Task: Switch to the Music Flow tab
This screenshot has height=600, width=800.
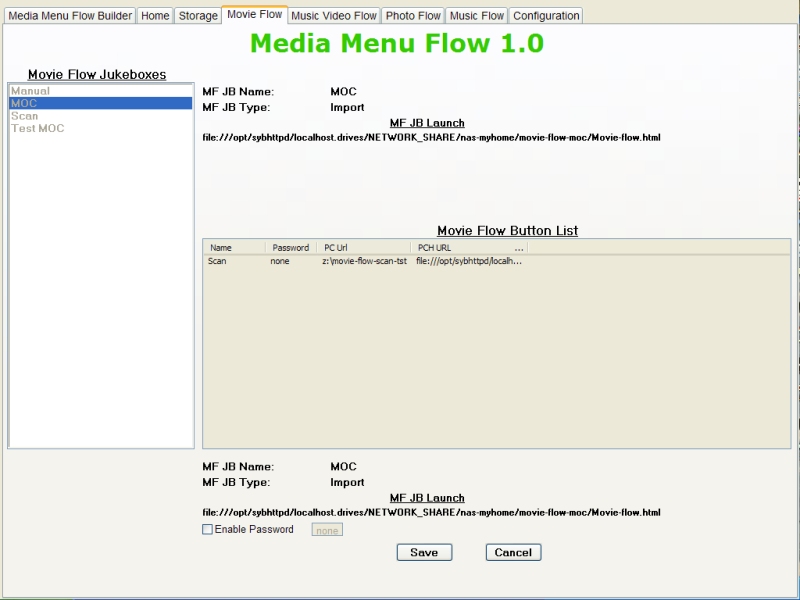Action: [x=477, y=16]
